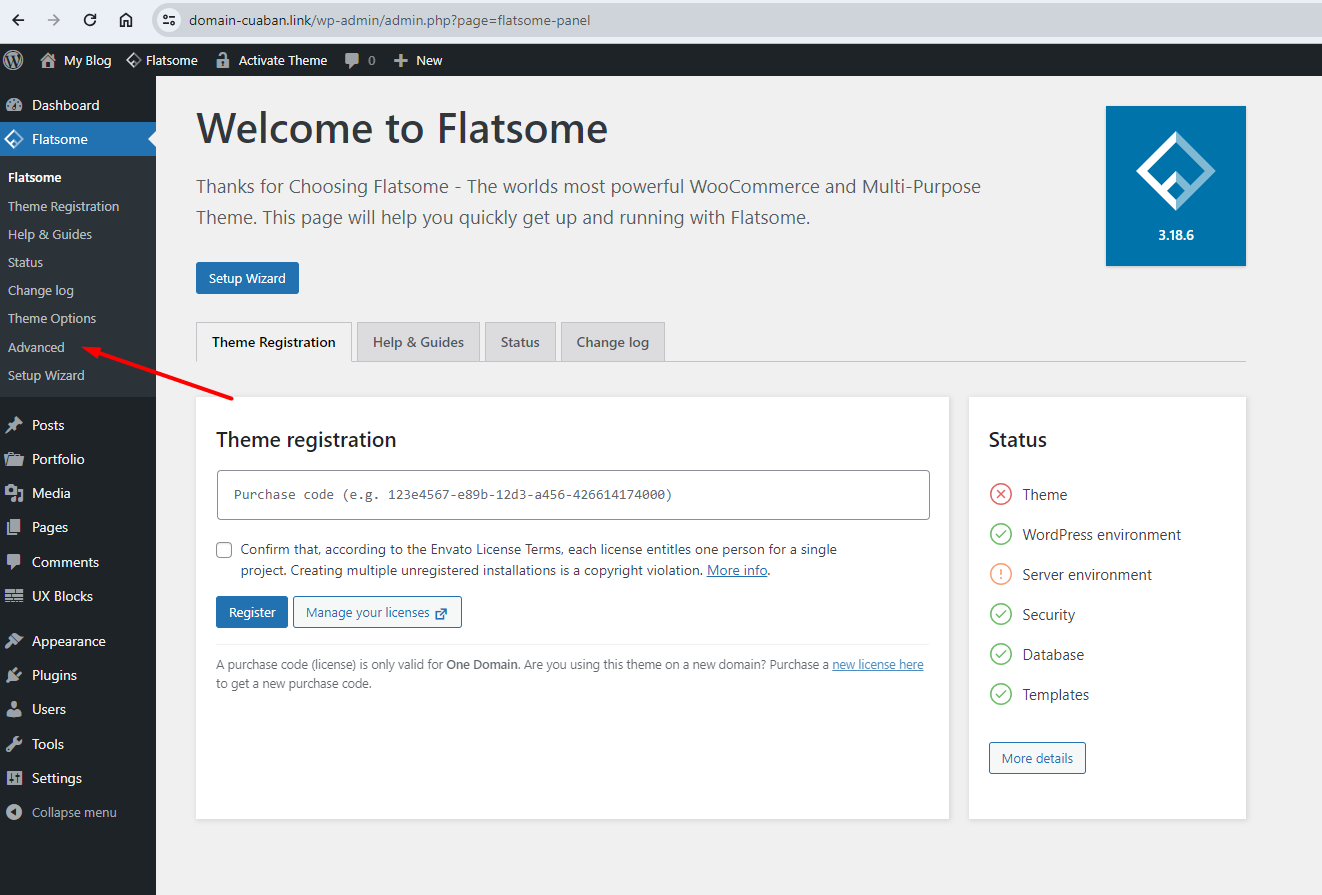1322x895 pixels.
Task: Follow the More info link
Action: coord(737,570)
